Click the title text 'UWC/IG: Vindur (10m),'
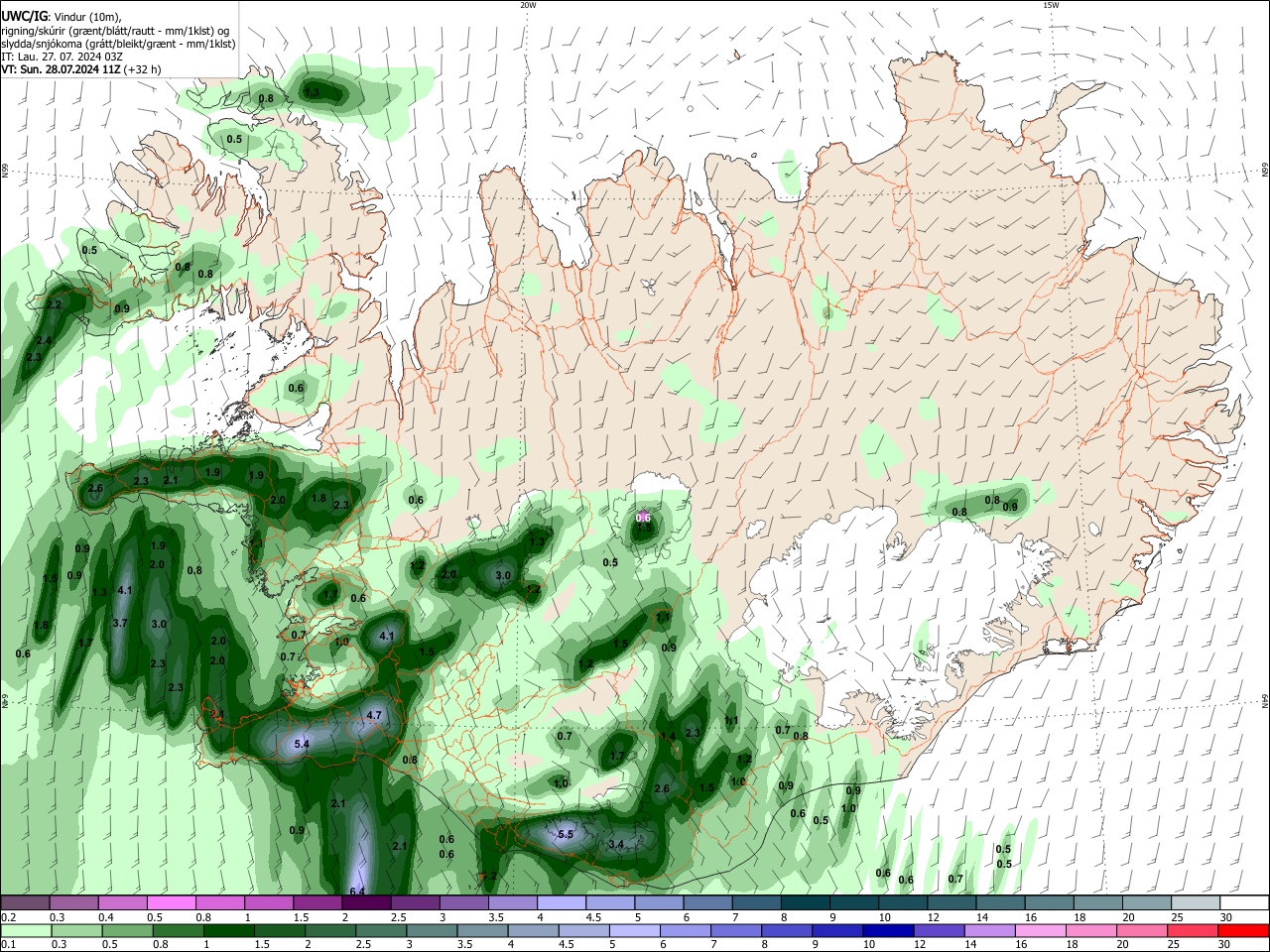 [x=62, y=17]
